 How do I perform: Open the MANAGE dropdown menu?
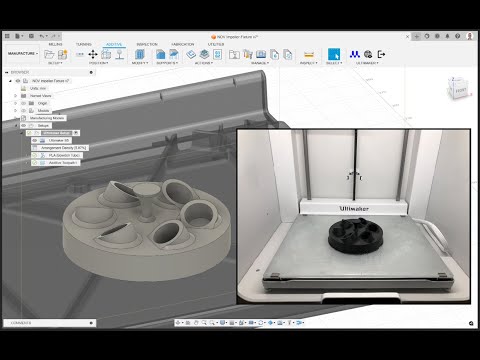pos(259,63)
